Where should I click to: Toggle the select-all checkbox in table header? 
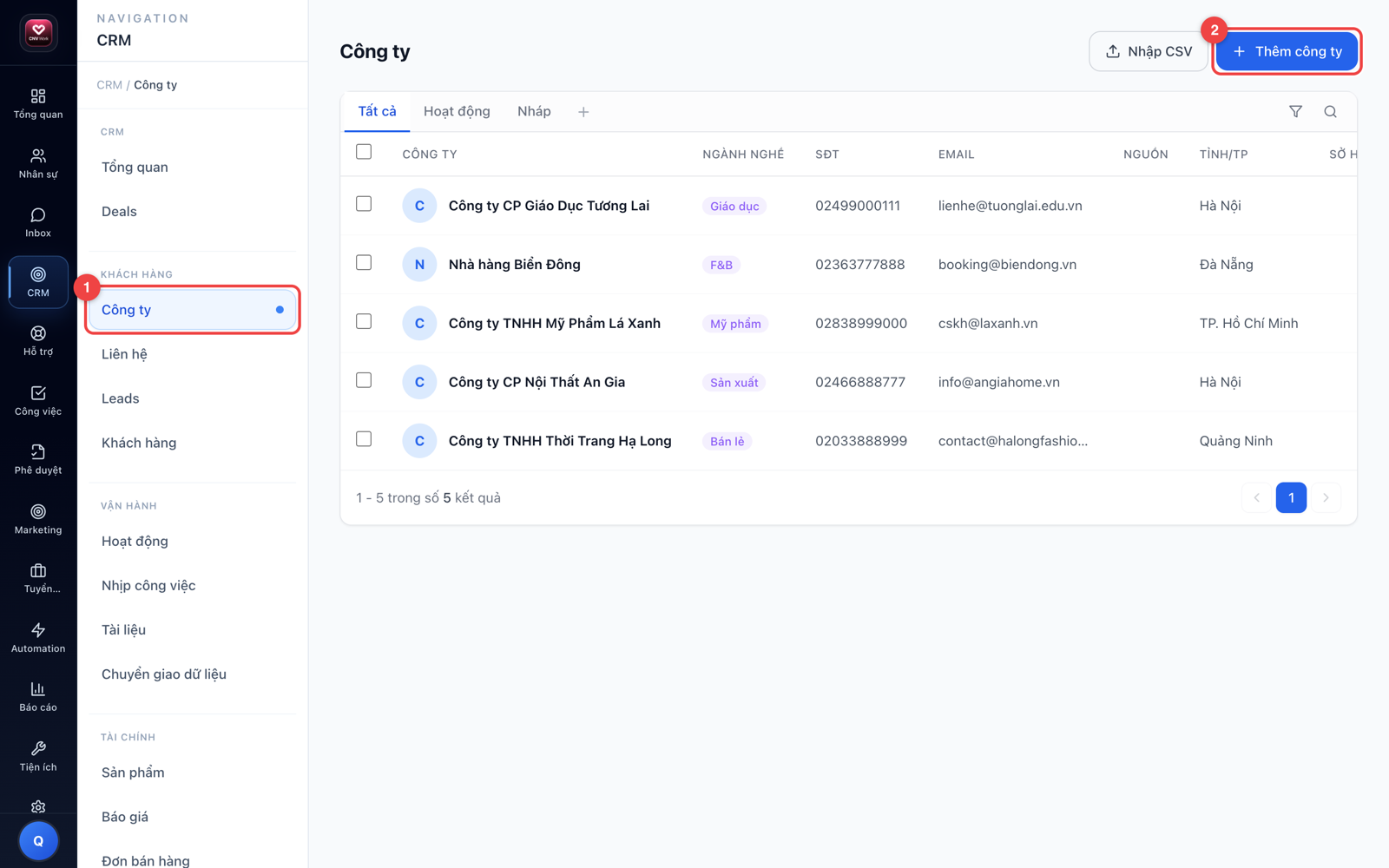click(x=364, y=152)
